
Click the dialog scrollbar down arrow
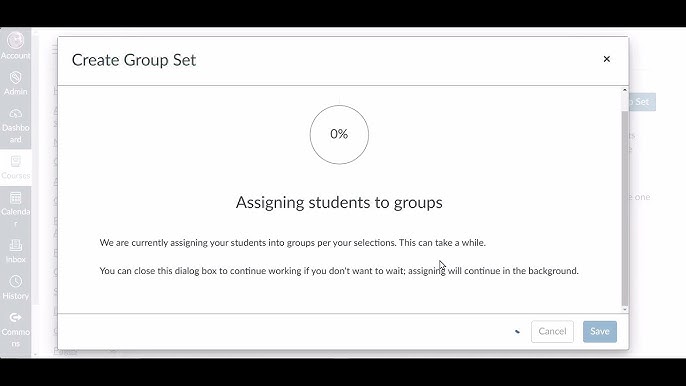tap(625, 309)
